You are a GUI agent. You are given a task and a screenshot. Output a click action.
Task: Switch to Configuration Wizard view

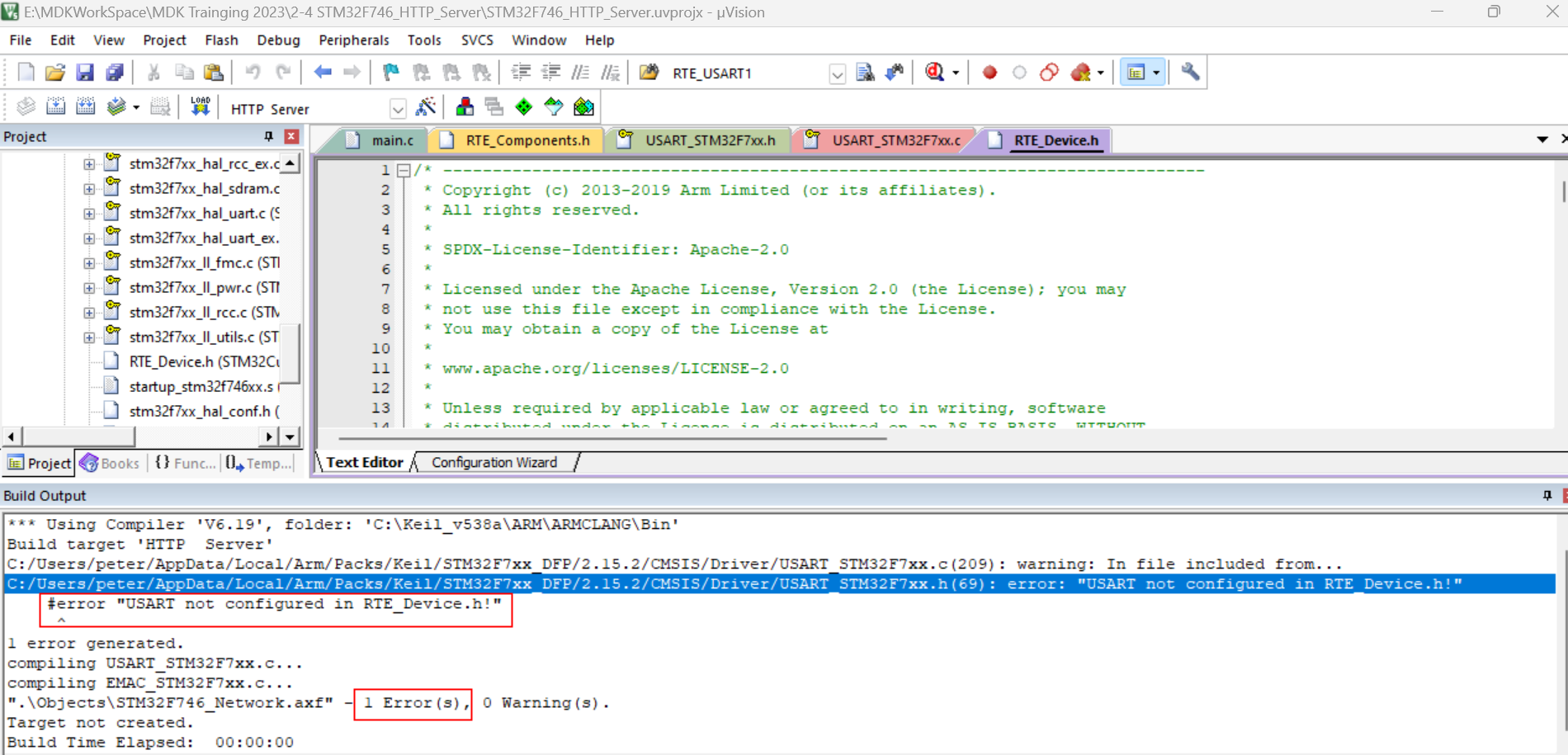pos(494,462)
